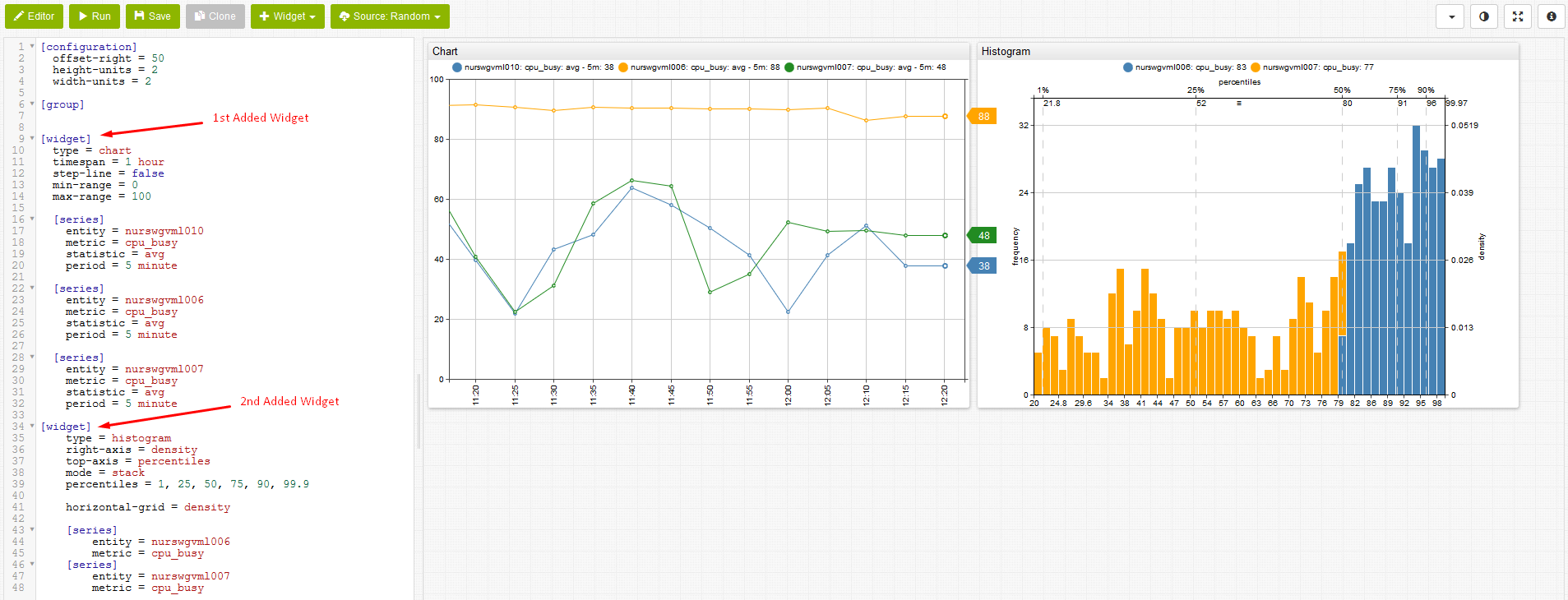Toggle nurswgvml007 series in Histogram legend
The height and width of the screenshot is (600, 1568).
coord(1312,67)
